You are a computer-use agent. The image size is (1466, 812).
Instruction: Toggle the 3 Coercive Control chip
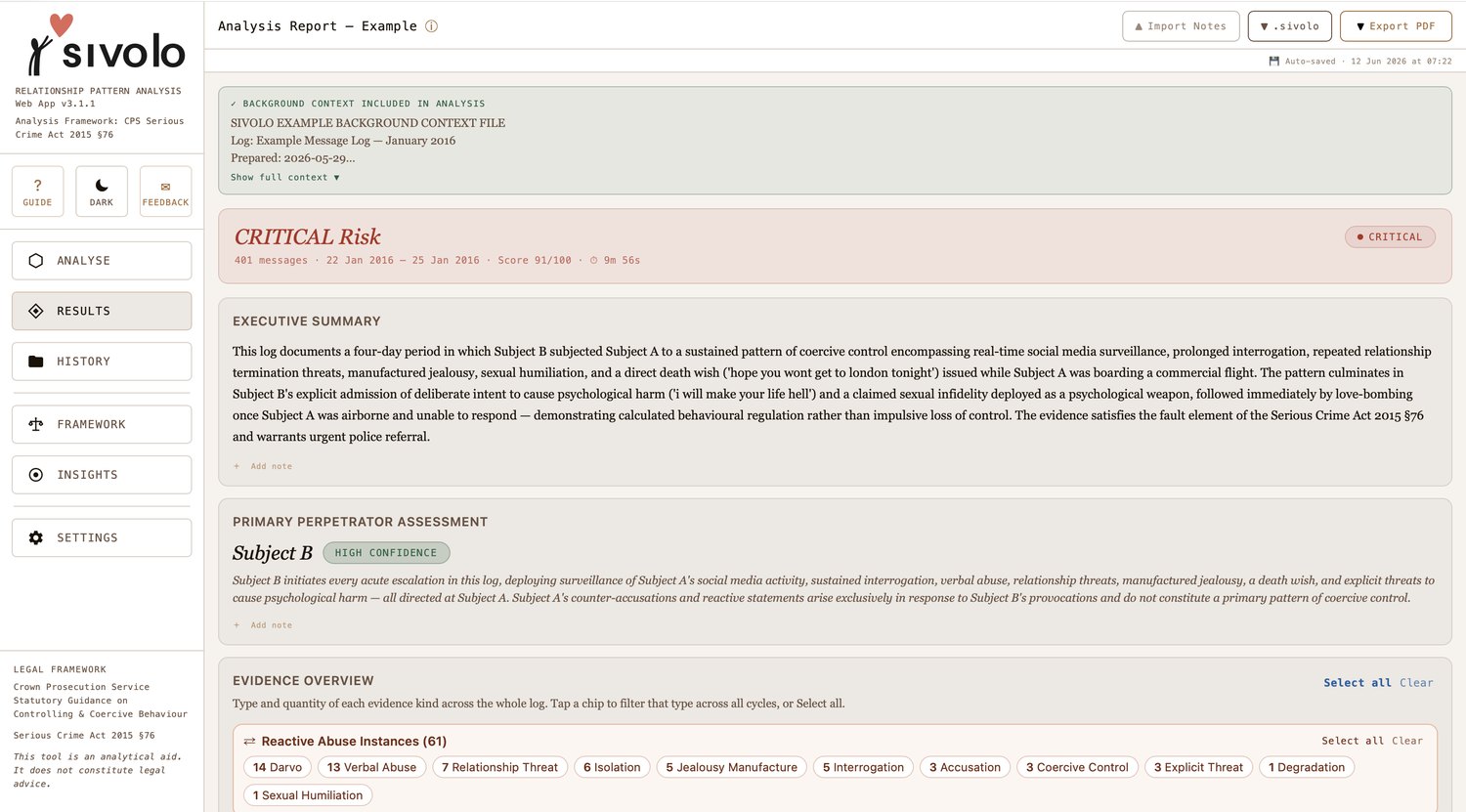coord(1077,767)
